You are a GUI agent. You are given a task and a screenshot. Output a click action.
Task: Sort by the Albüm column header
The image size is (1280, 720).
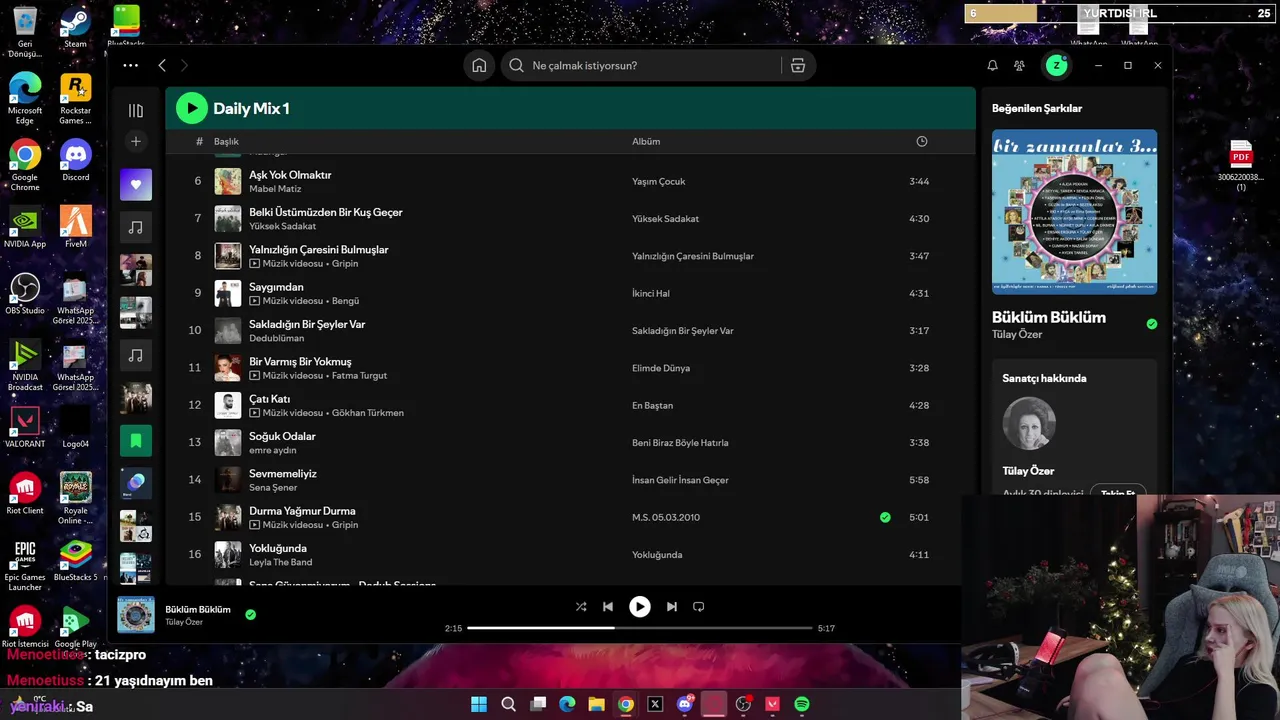click(x=646, y=141)
